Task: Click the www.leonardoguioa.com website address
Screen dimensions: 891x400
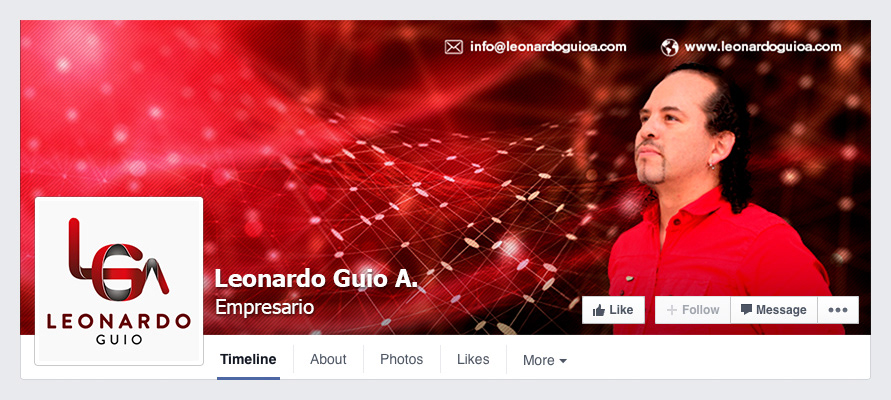Action: coord(763,47)
